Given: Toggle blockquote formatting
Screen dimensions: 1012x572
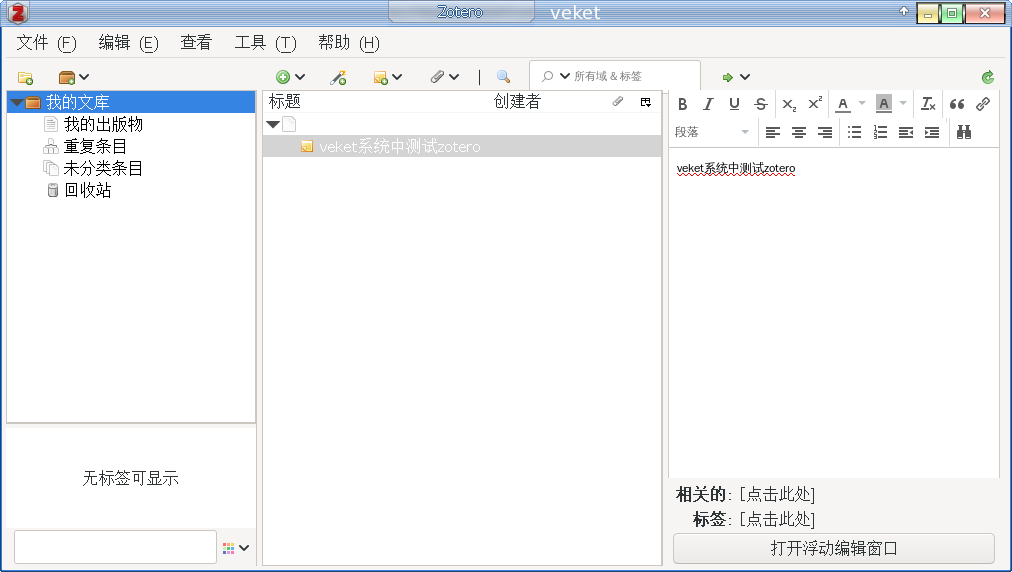Looking at the screenshot, I should pos(956,104).
